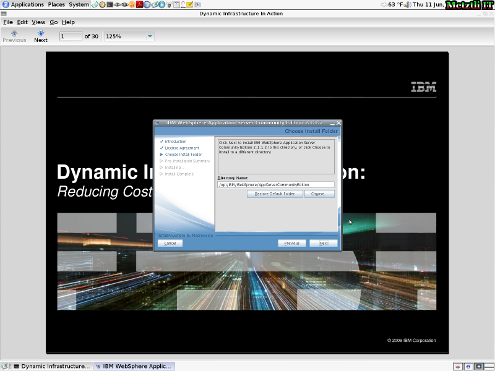
Task: Open the GNOME foot Applications icon
Action: [5, 4]
